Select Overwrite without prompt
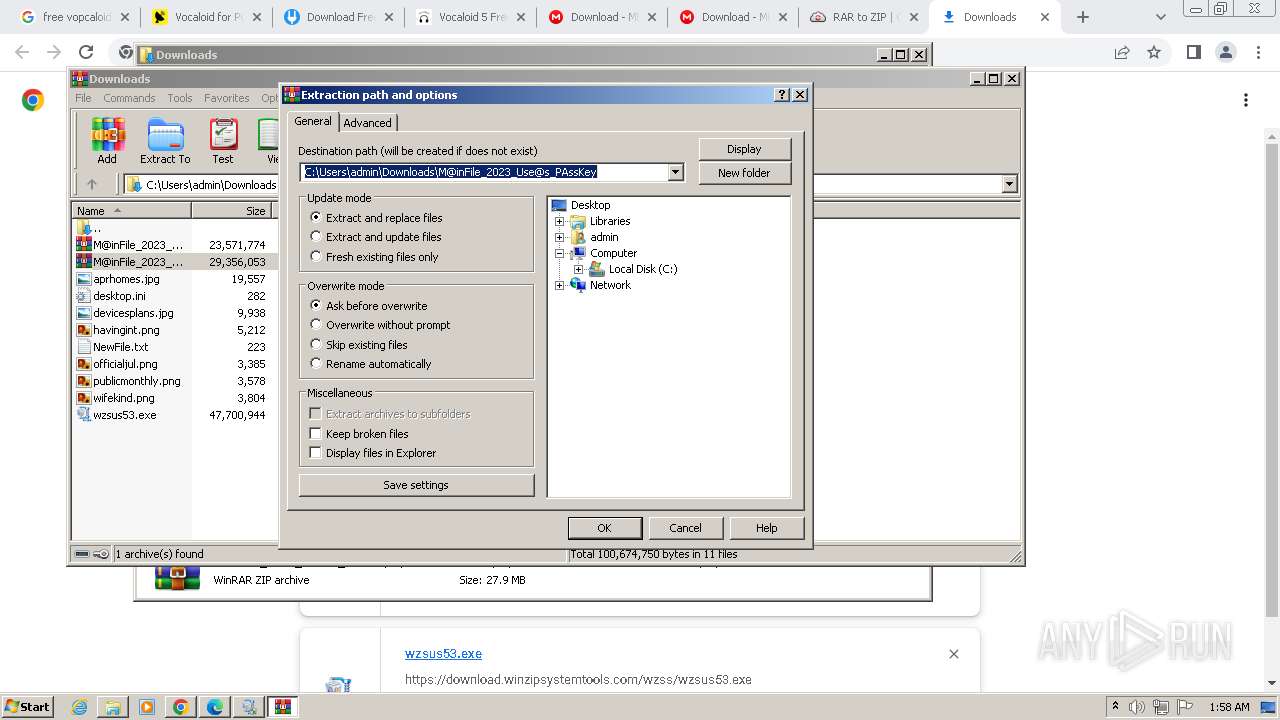This screenshot has height=720, width=1280. [316, 325]
